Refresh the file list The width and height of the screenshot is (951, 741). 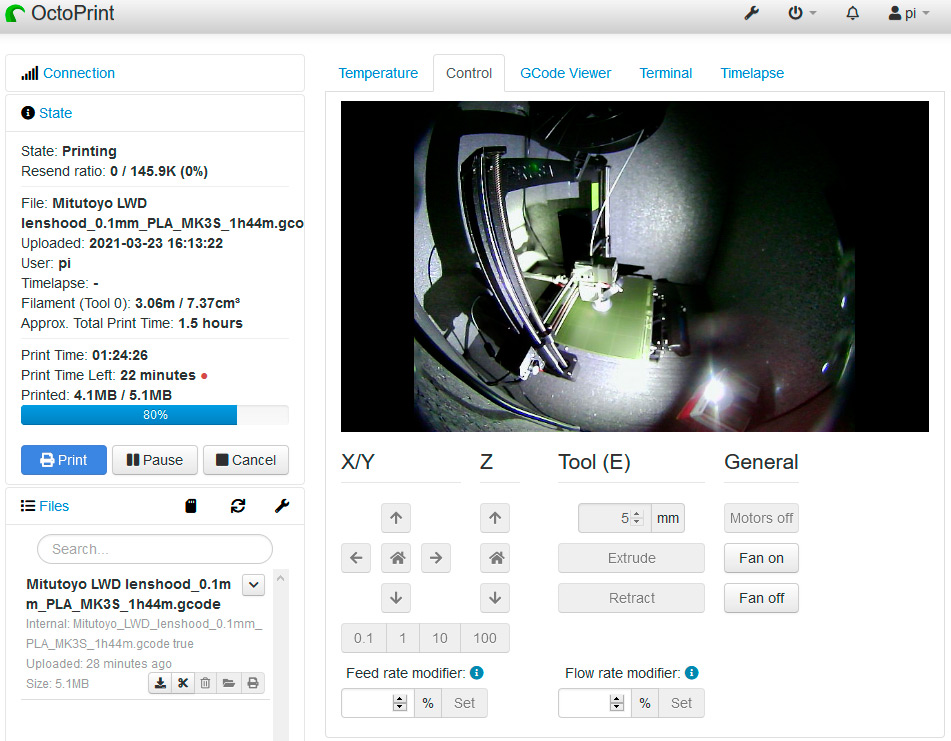(x=238, y=506)
